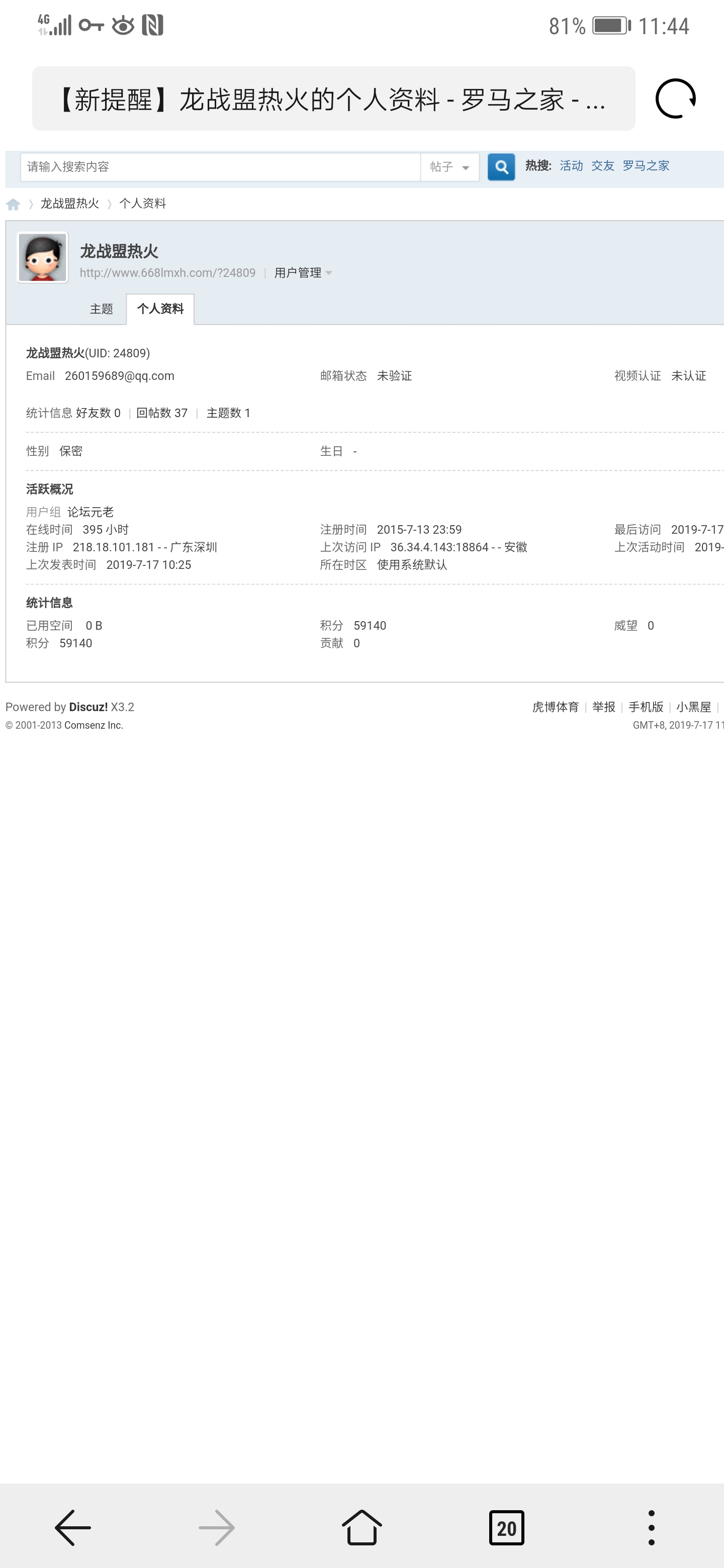The height and width of the screenshot is (1568, 724).
Task: Tap the NFC status icon
Action: (152, 25)
